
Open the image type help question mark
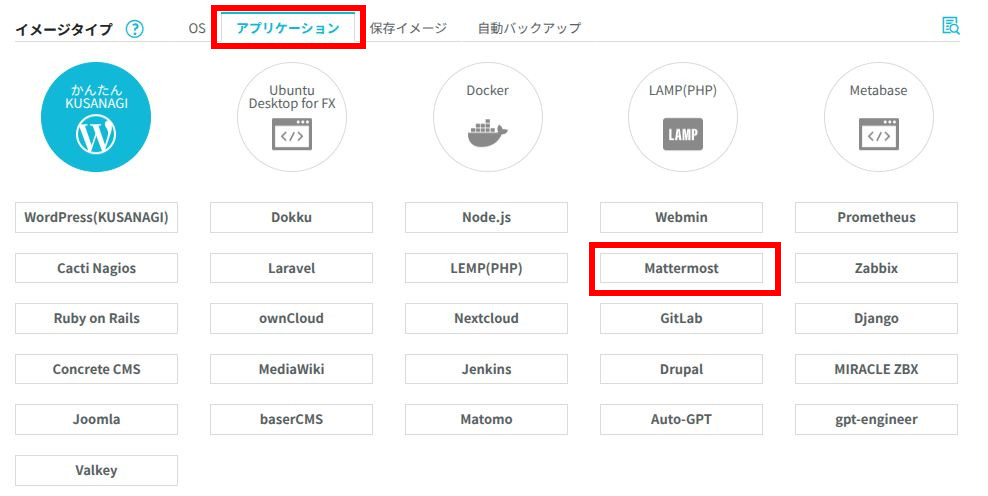(x=134, y=29)
